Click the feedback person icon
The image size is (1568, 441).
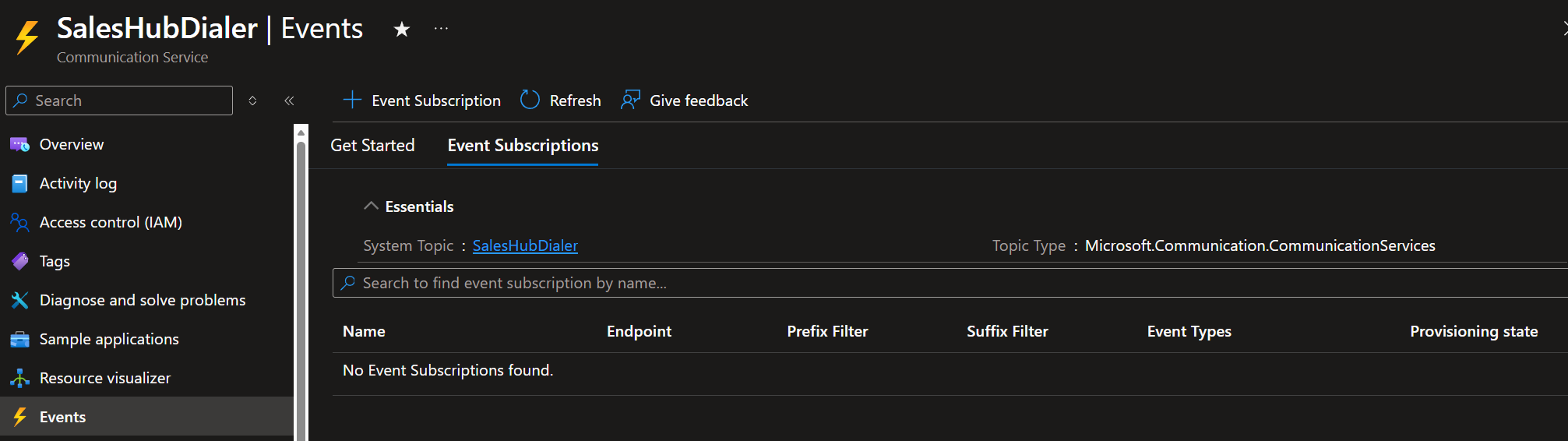[x=630, y=100]
